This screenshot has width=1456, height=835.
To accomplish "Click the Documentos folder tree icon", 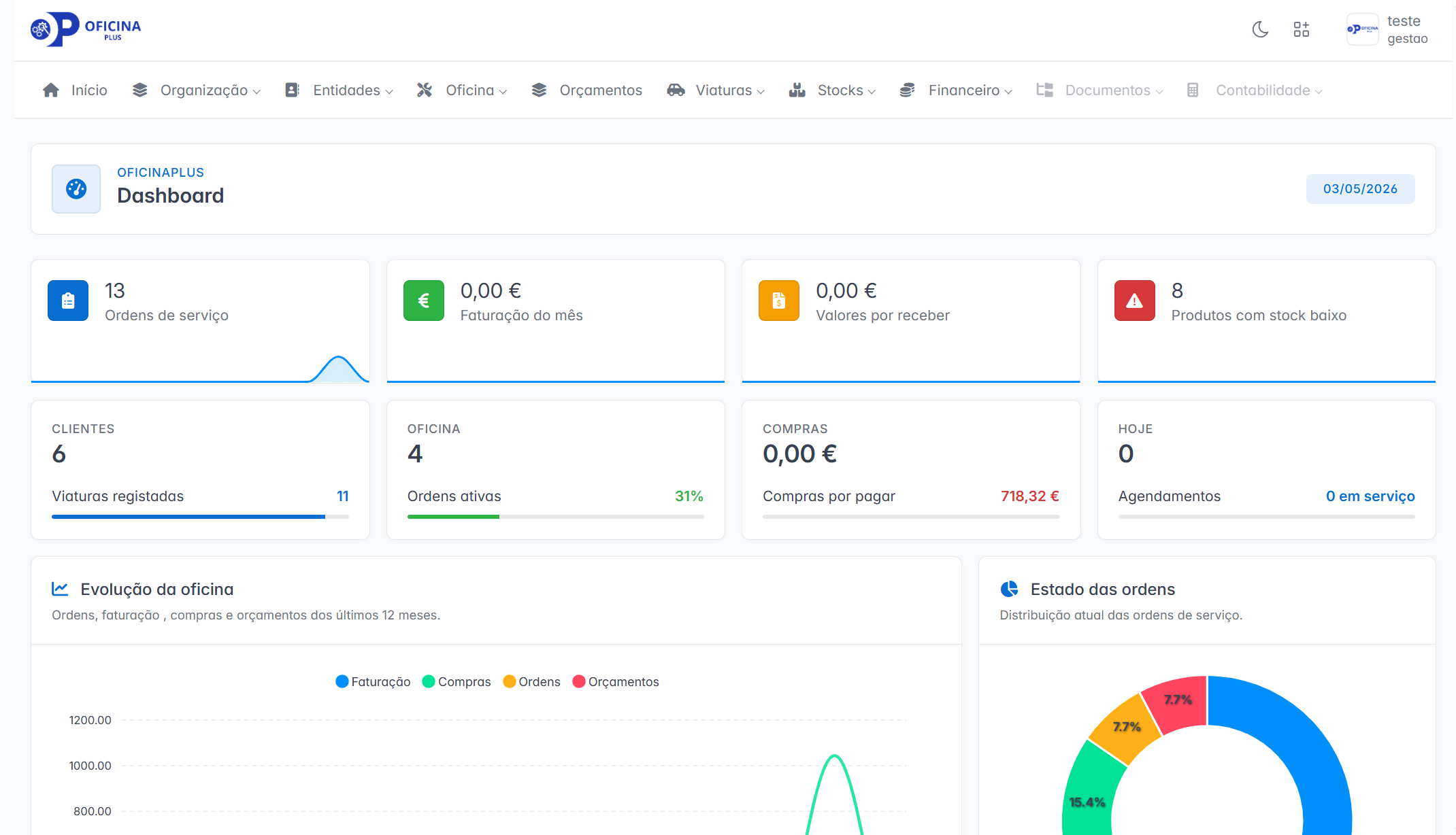I will (1044, 90).
